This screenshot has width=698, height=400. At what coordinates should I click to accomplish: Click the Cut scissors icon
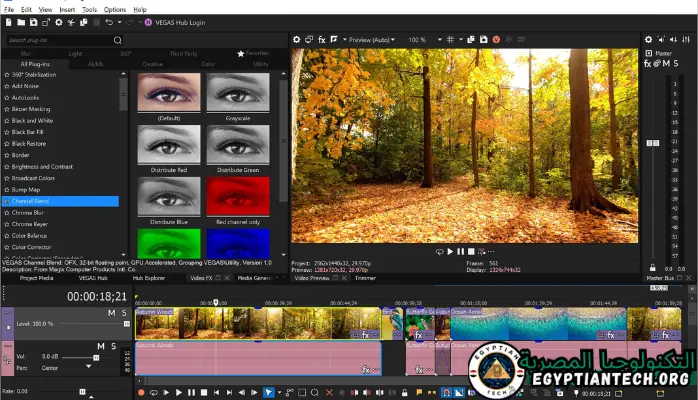[x=69, y=21]
